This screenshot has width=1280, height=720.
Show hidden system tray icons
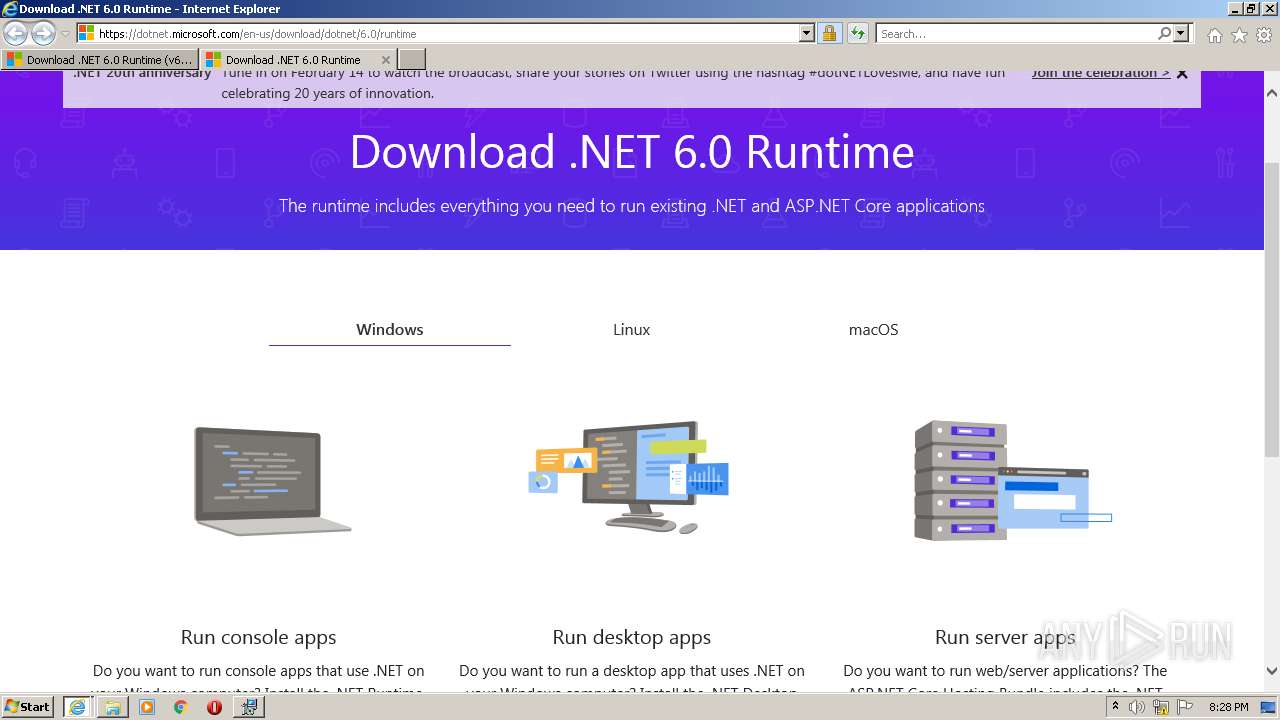[1115, 707]
